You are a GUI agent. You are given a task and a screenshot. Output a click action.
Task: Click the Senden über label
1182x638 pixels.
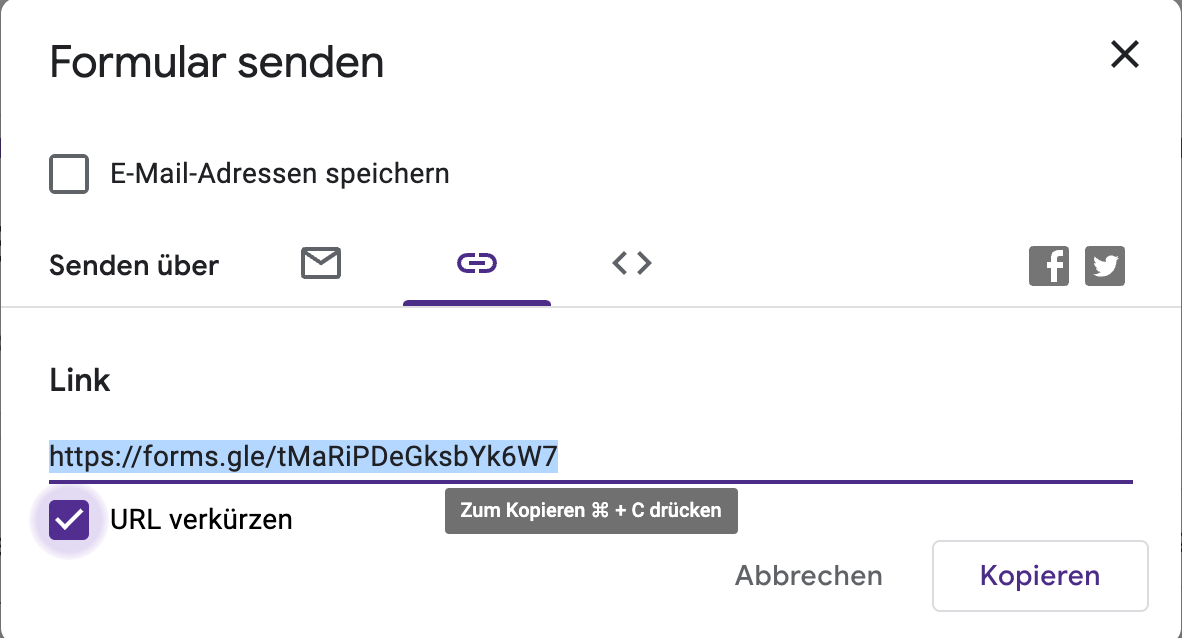134,266
